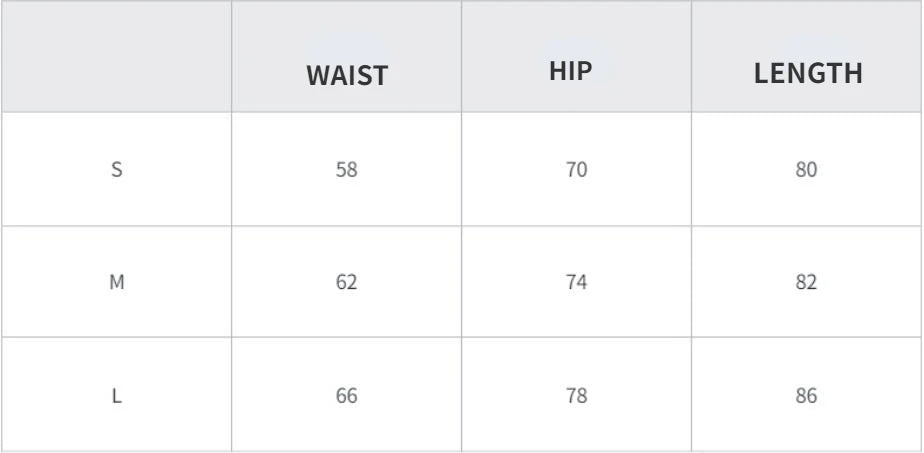Click waist value 62 for size M
924x453 pixels.
click(x=346, y=282)
